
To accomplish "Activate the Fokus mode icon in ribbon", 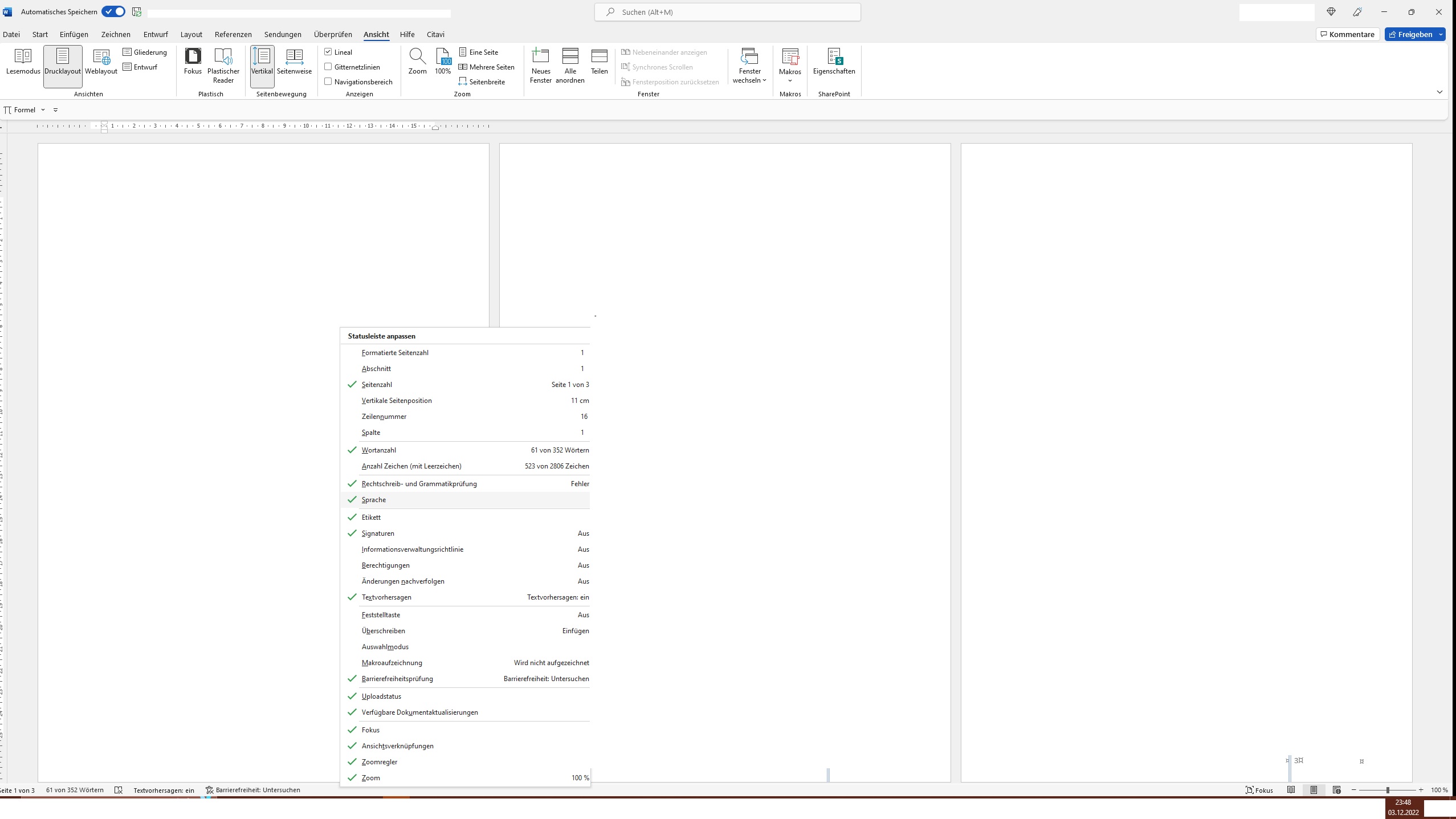I will point(193,62).
